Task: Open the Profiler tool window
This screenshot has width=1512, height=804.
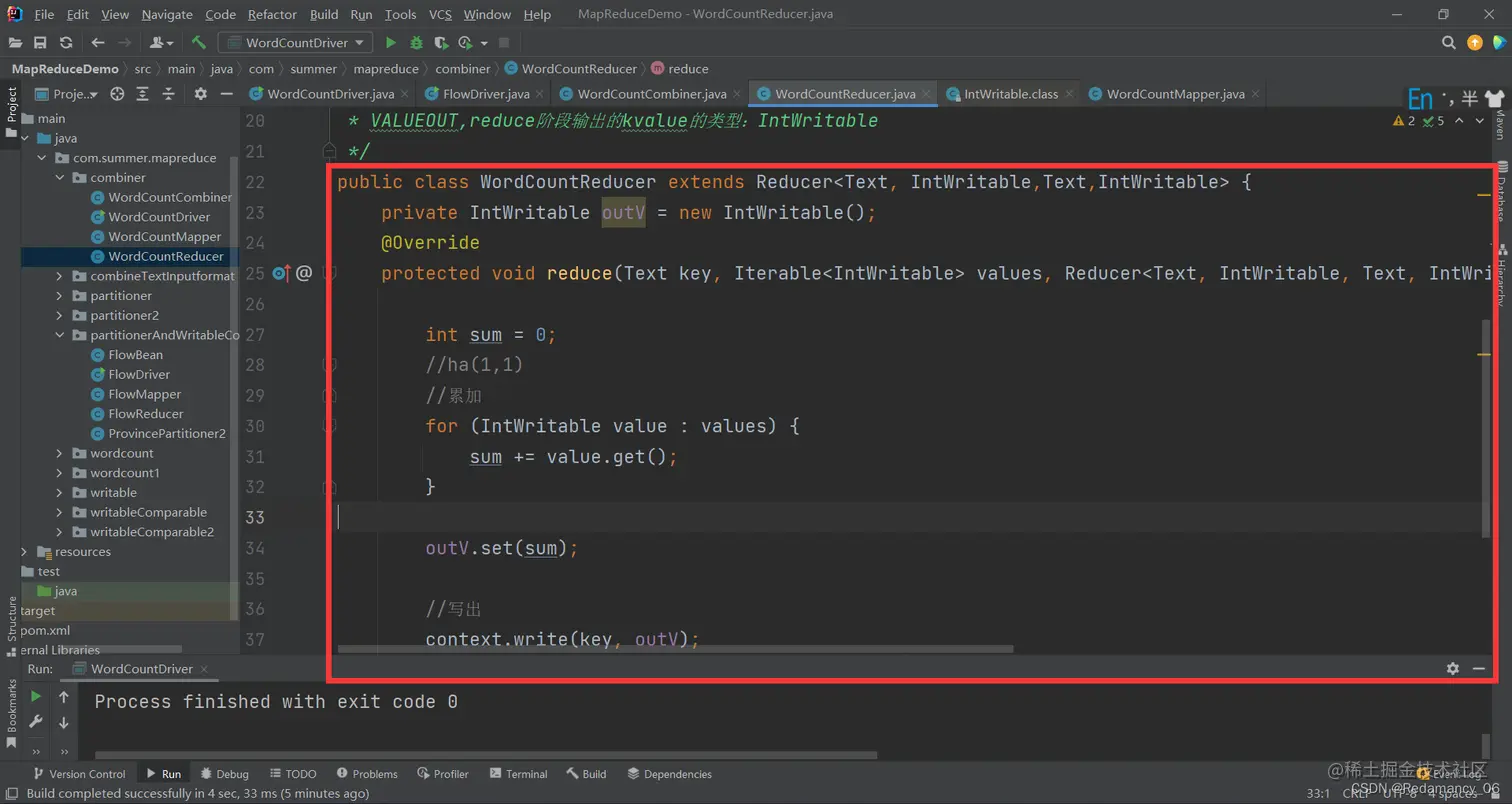Action: [443, 774]
